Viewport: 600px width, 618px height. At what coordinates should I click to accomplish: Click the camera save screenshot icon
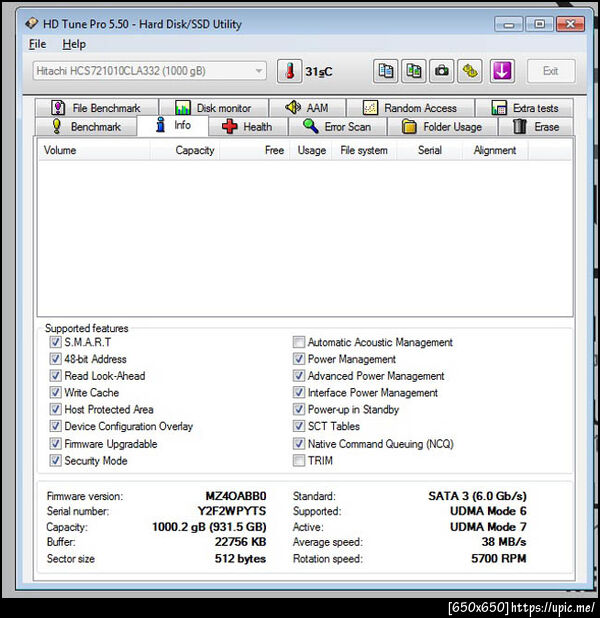tap(442, 71)
